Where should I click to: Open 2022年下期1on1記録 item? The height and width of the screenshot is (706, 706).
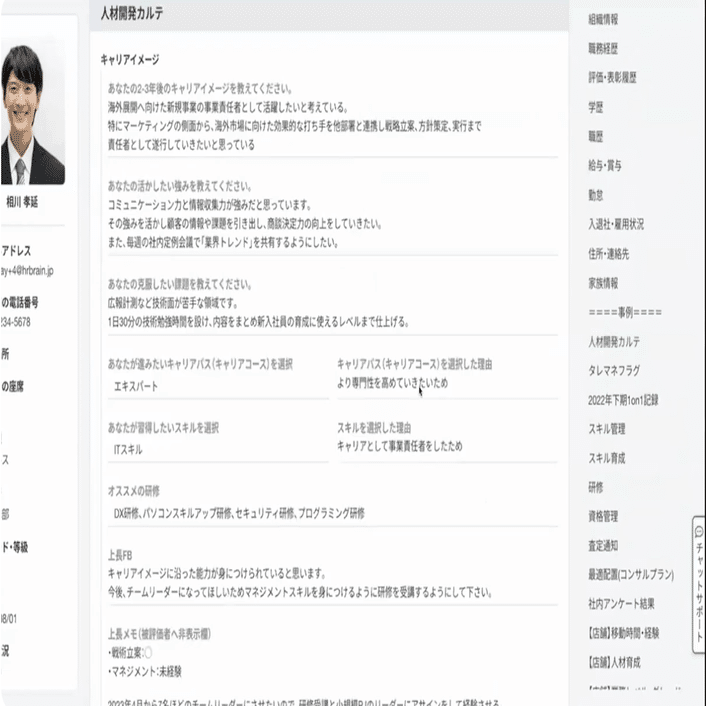tap(623, 400)
